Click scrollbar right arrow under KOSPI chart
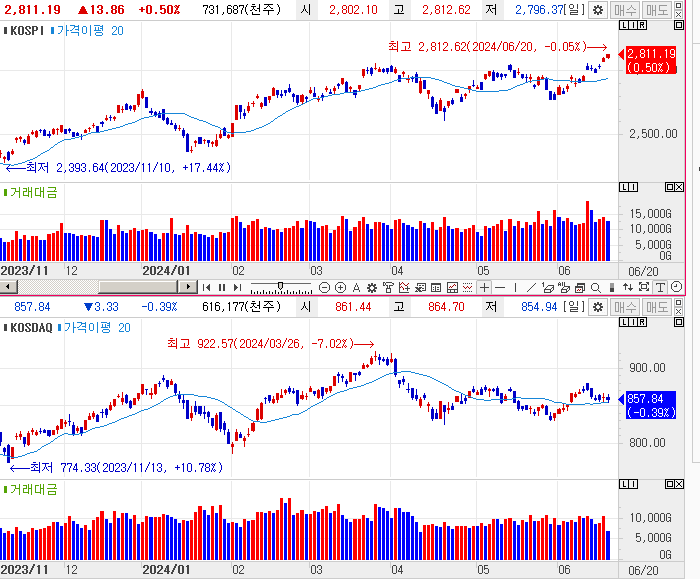This screenshot has height=579, width=700. click(188, 287)
